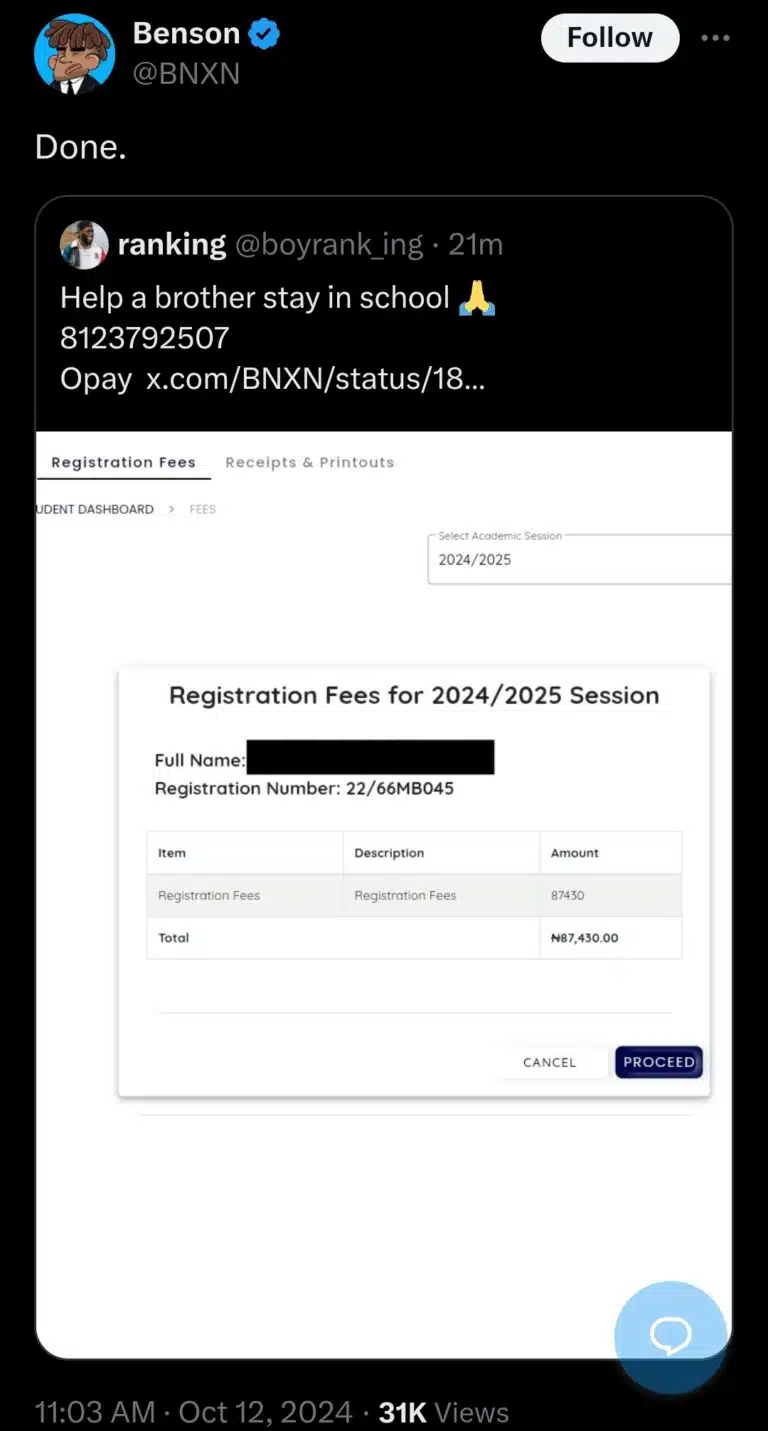Click the PROCEED button
This screenshot has width=768, height=1431.
[x=658, y=1062]
